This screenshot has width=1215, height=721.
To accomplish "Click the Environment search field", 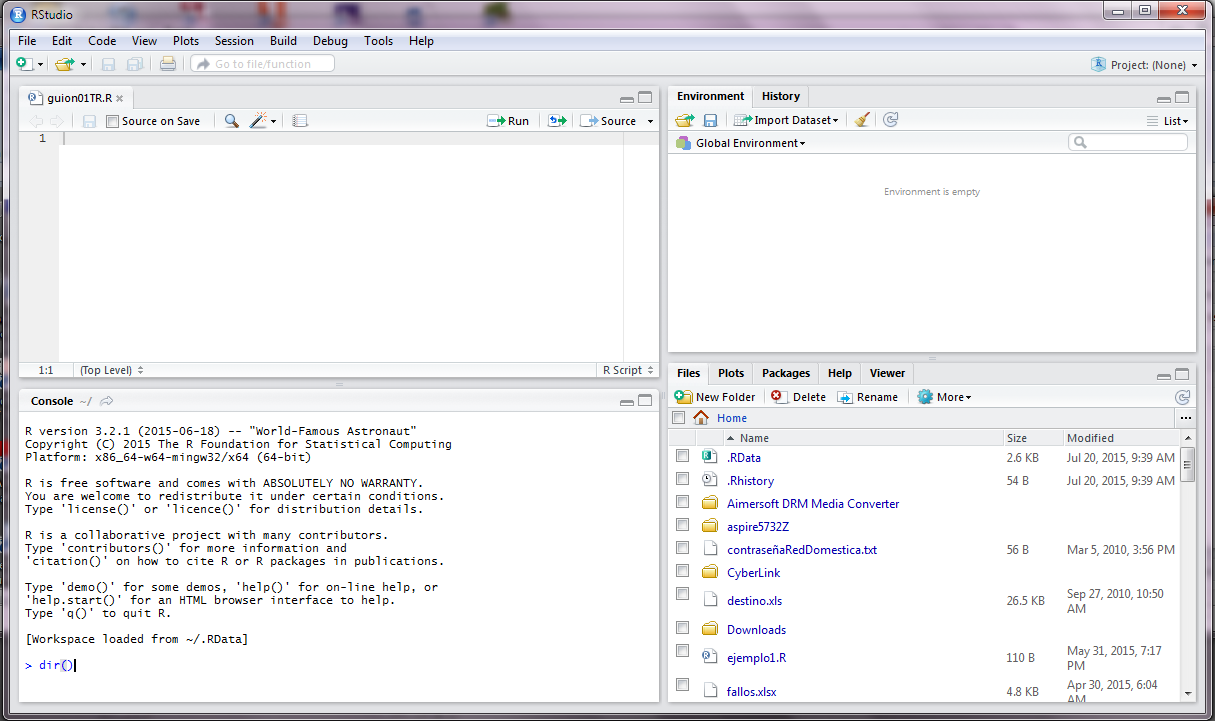I will [x=1128, y=143].
